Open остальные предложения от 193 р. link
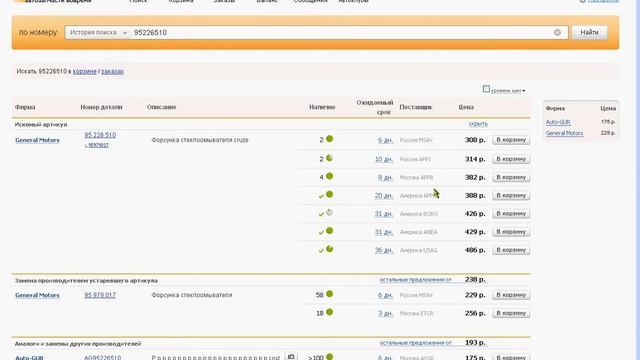The width and height of the screenshot is (640, 360). 416,343
